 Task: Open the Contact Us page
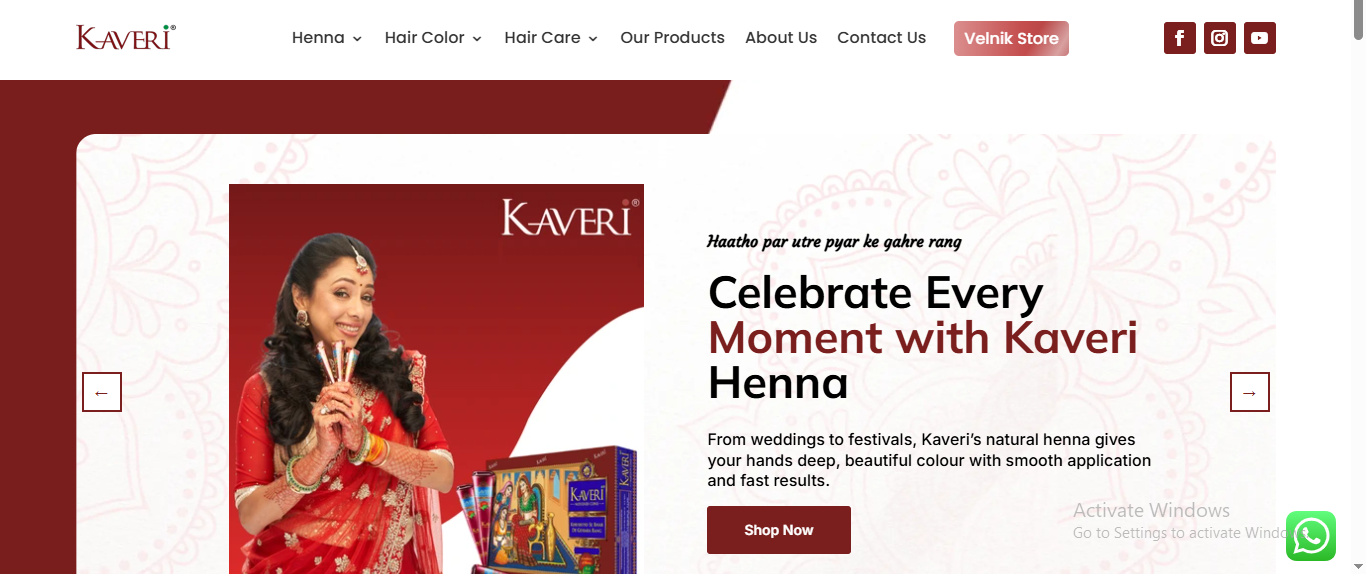(x=881, y=38)
